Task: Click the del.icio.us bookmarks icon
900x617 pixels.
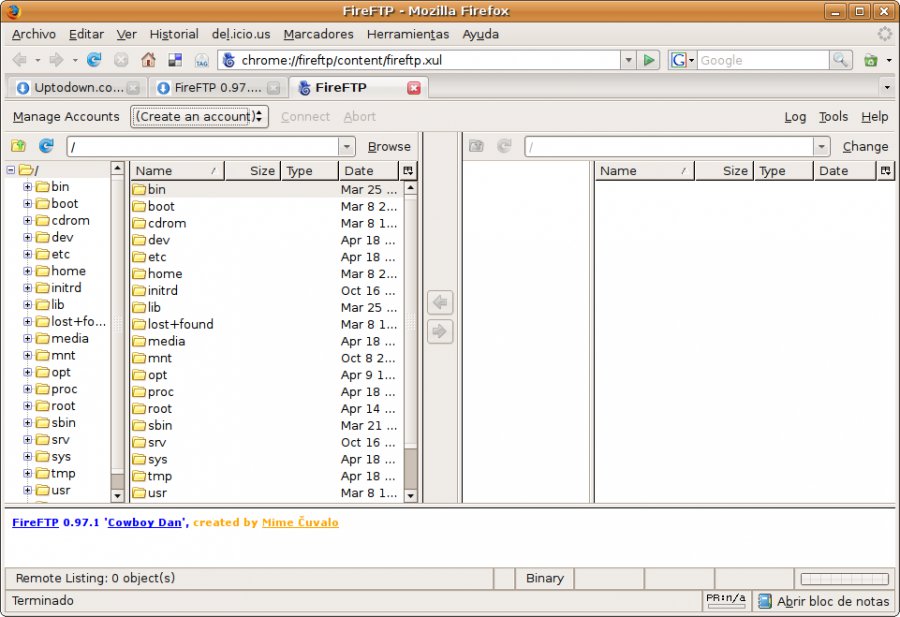Action: (175, 60)
